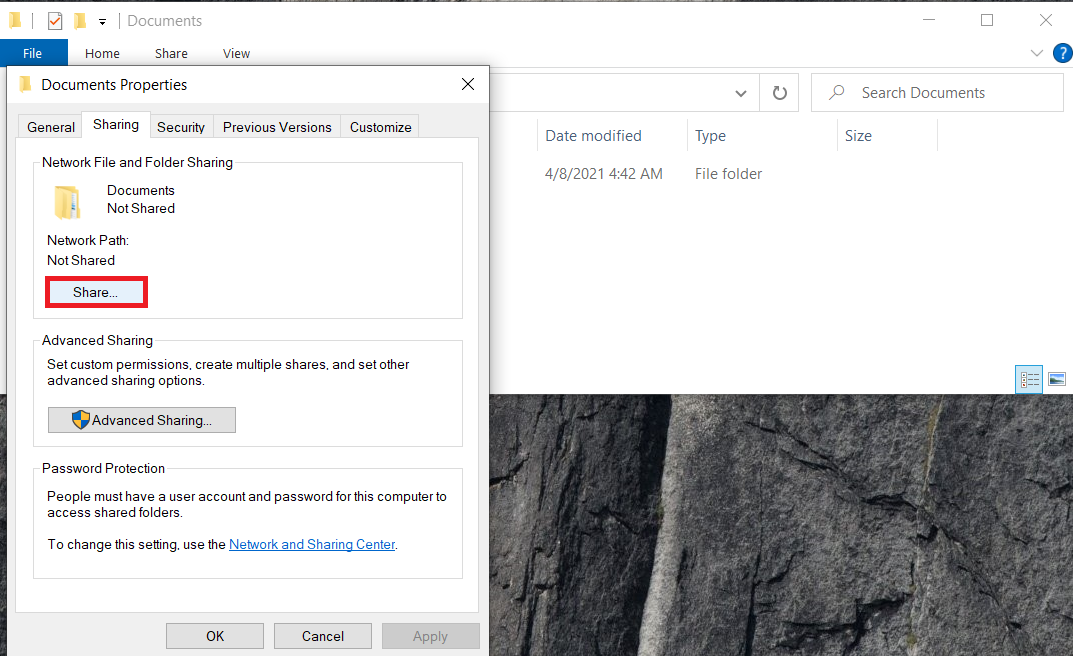The width and height of the screenshot is (1073, 656).
Task: Open the Customize Quick Access Toolbar dropdown
Action: tap(101, 20)
